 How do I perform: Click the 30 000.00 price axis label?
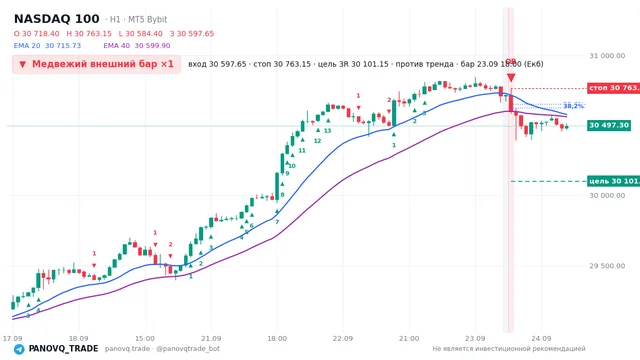tap(607, 196)
